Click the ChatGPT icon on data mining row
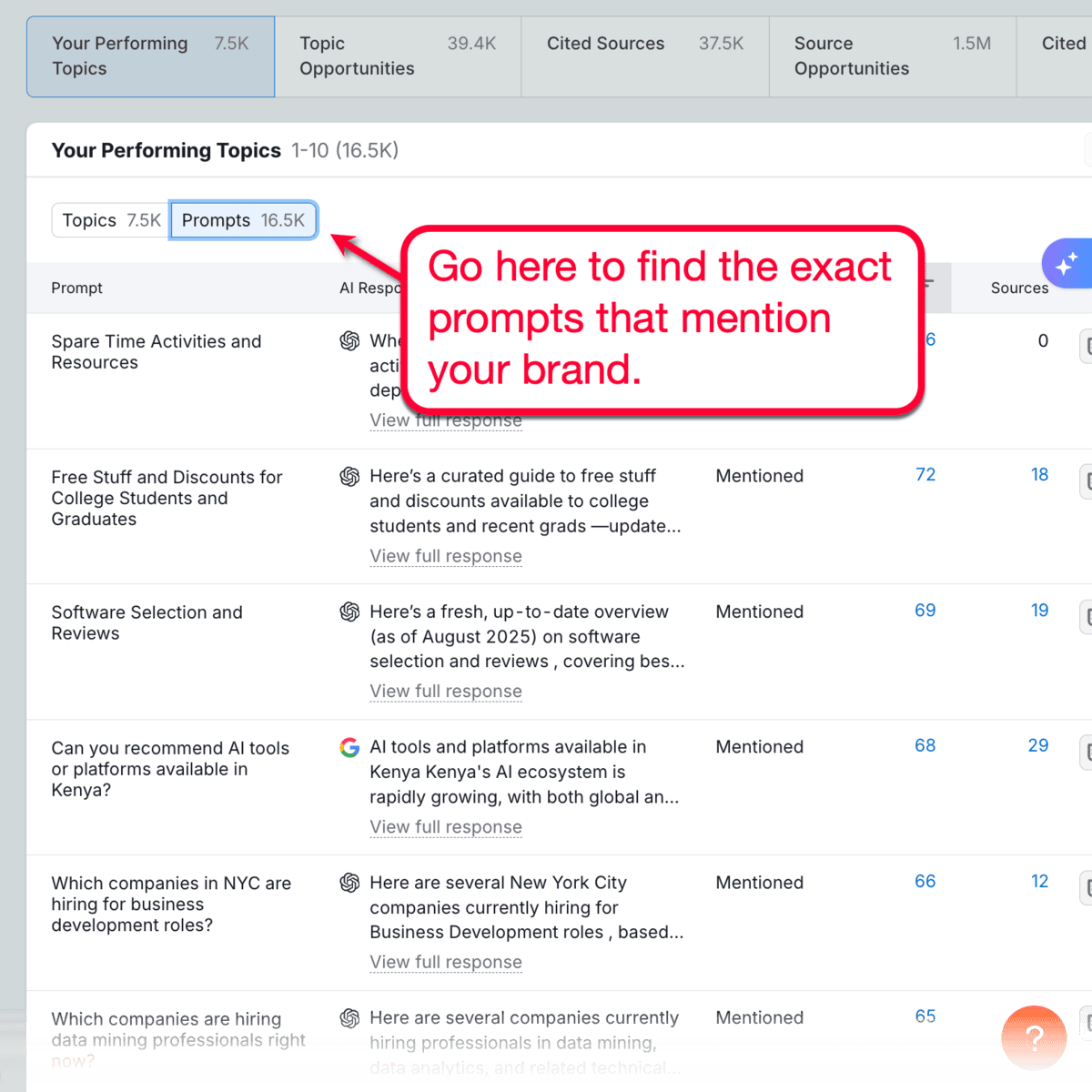 pos(350,1017)
